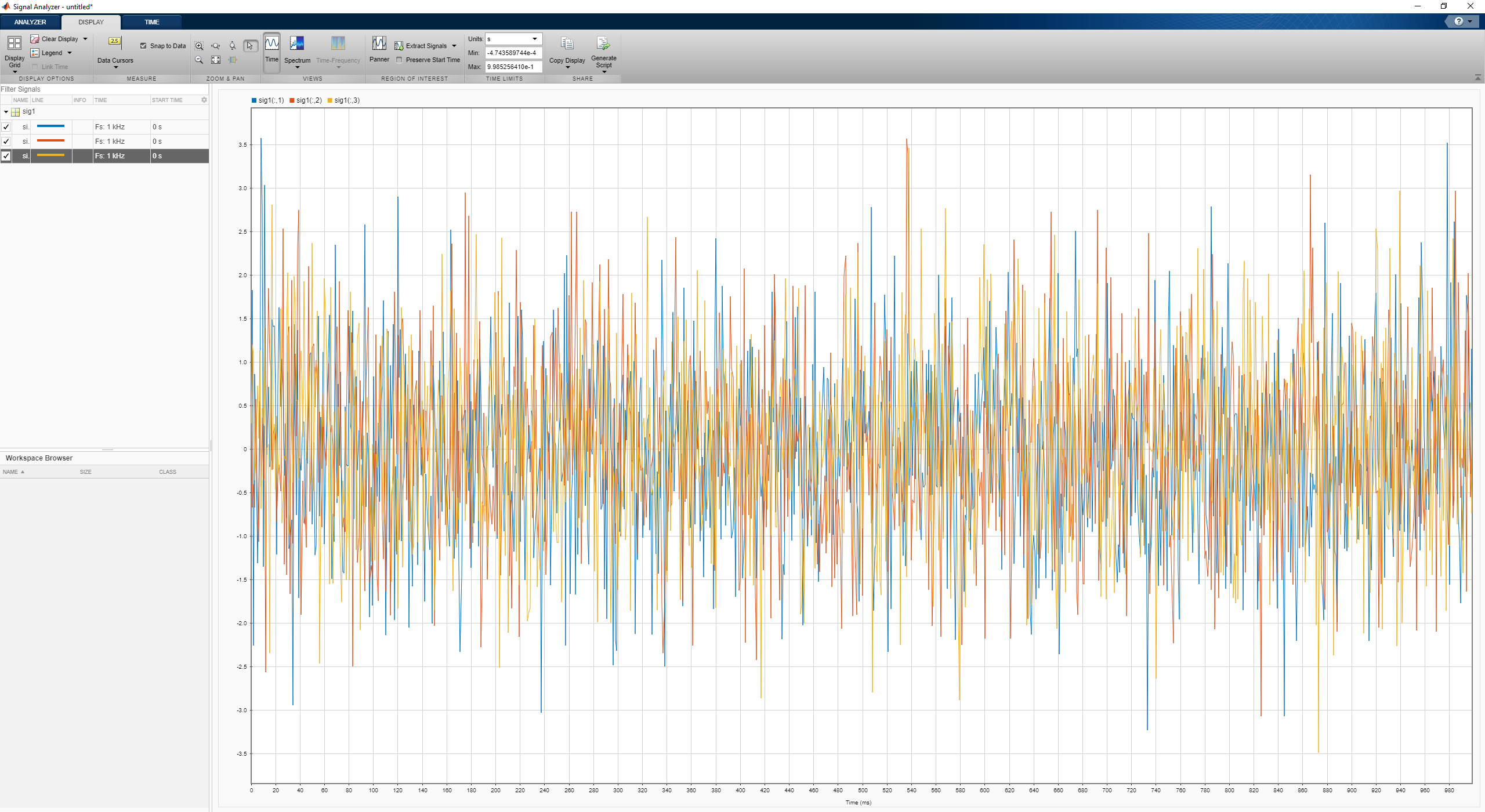The image size is (1485, 812).
Task: Collapse the sig1 tree node
Action: click(x=6, y=111)
